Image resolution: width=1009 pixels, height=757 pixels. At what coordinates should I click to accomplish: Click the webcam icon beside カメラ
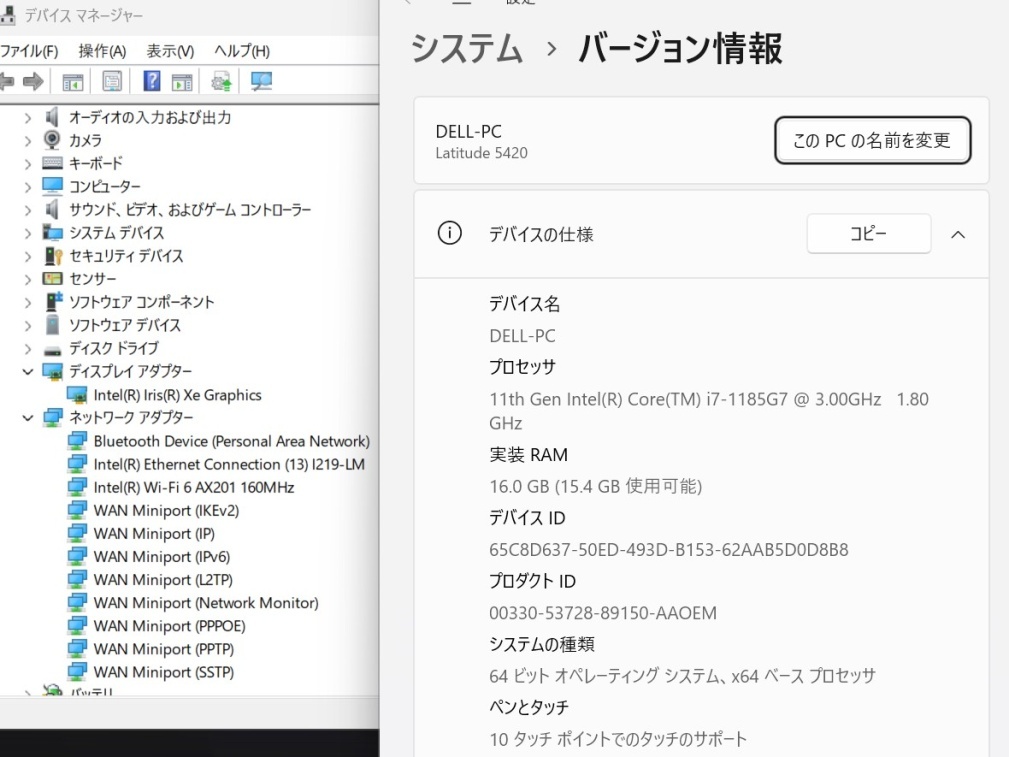52,140
